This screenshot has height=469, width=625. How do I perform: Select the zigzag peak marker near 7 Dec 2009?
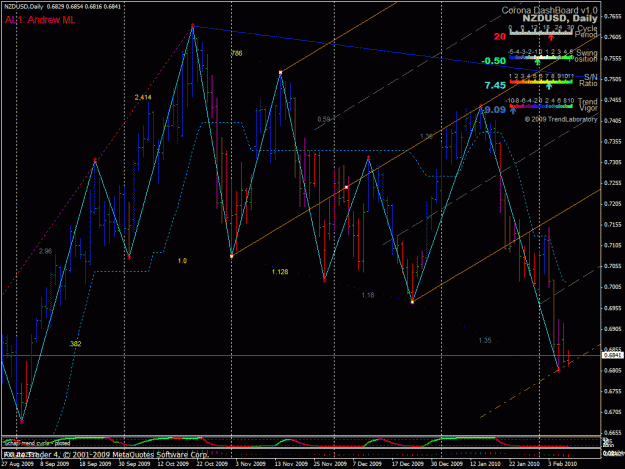(x=369, y=157)
